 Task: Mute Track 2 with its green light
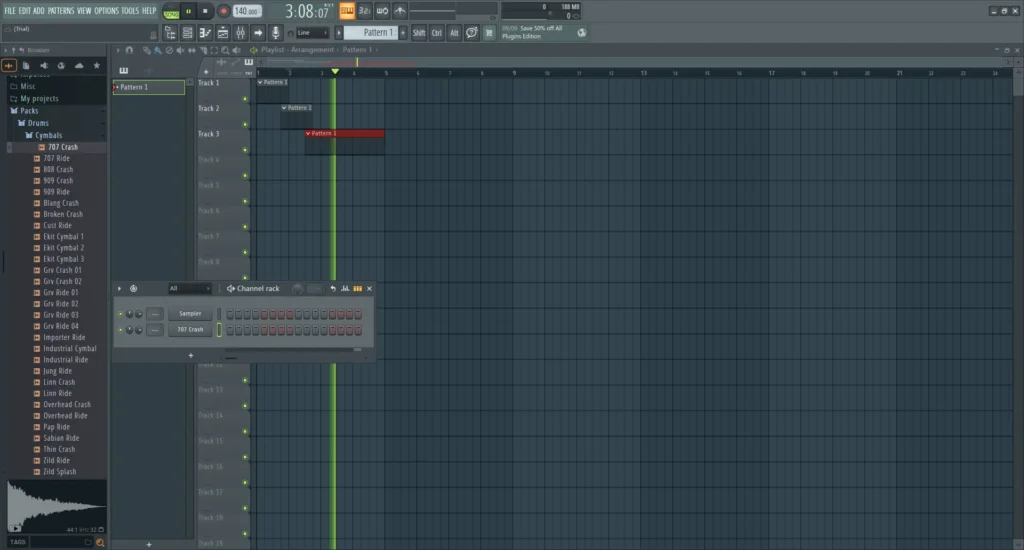pyautogui.click(x=245, y=124)
